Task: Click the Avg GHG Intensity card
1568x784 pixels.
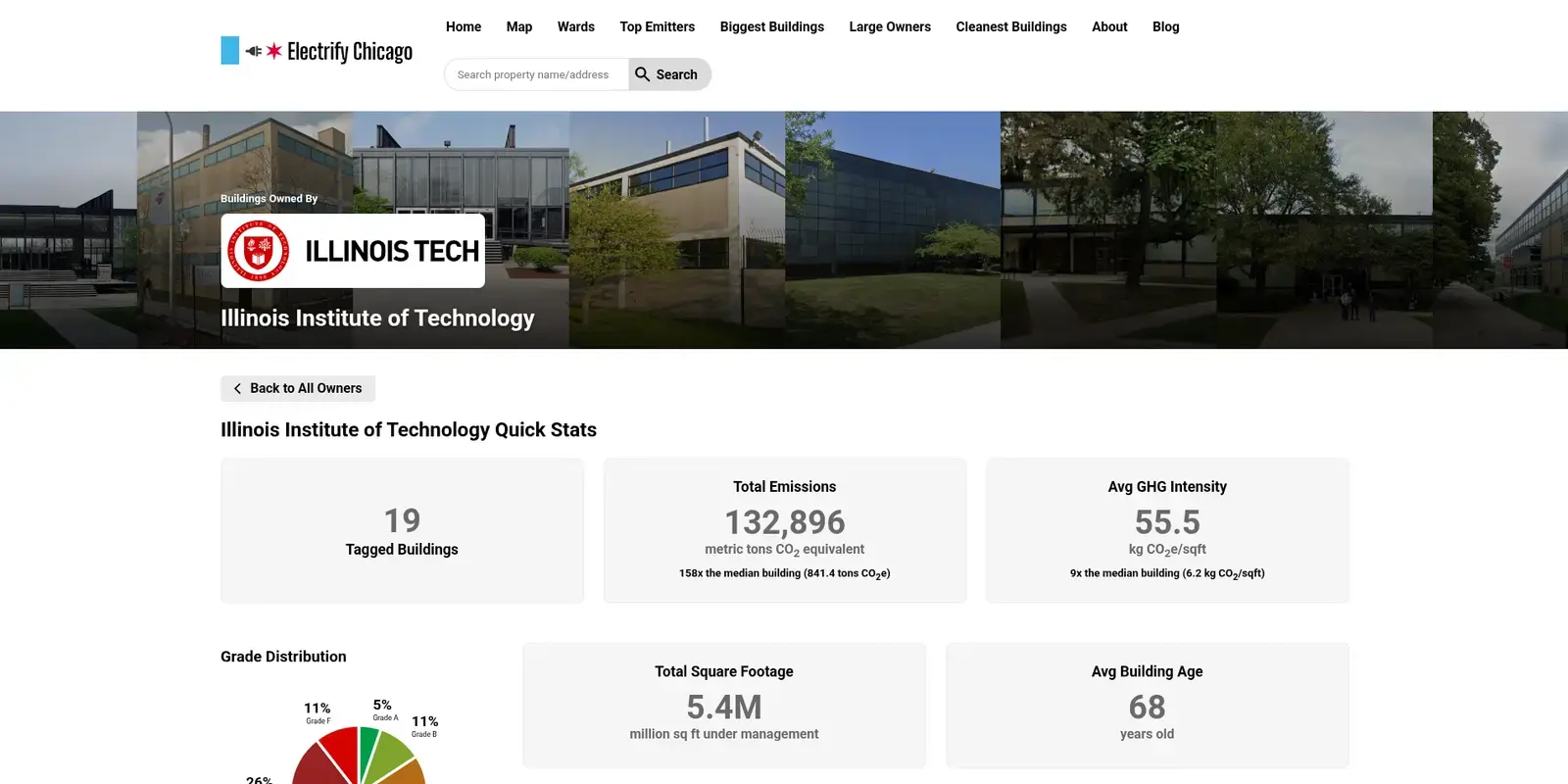Action: click(1166, 530)
